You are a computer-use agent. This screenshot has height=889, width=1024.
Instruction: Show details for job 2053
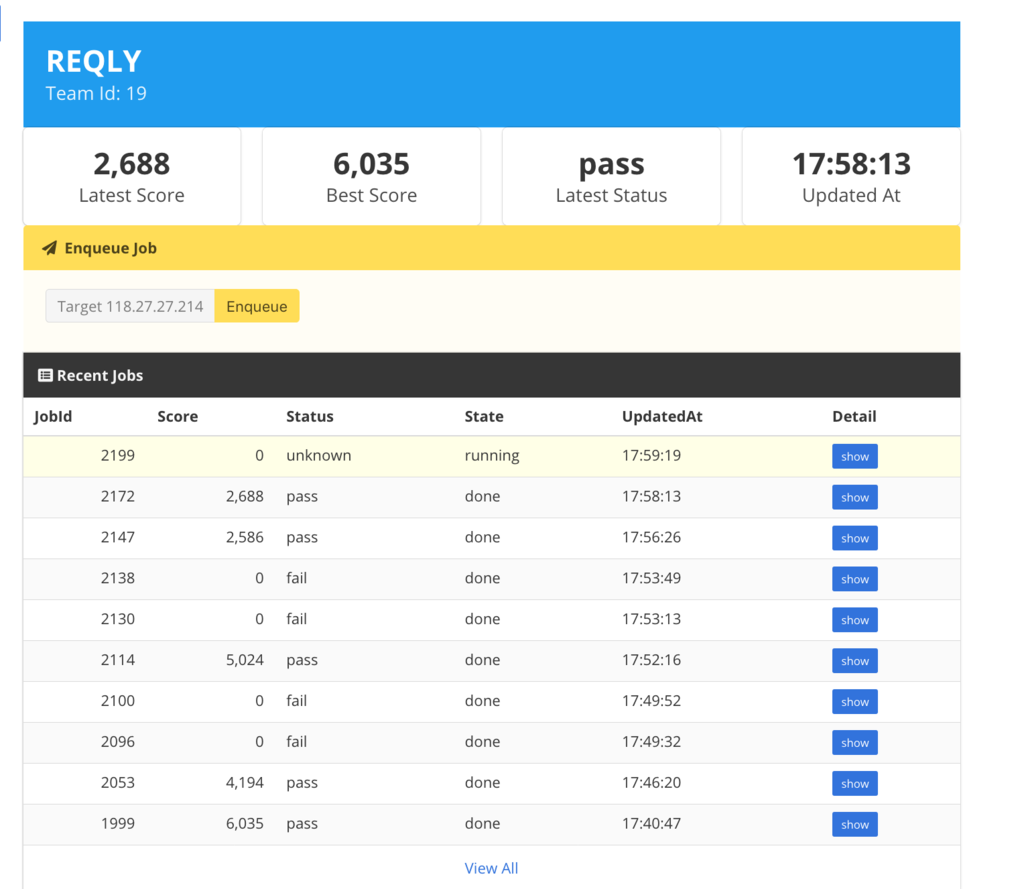pyautogui.click(x=854, y=784)
